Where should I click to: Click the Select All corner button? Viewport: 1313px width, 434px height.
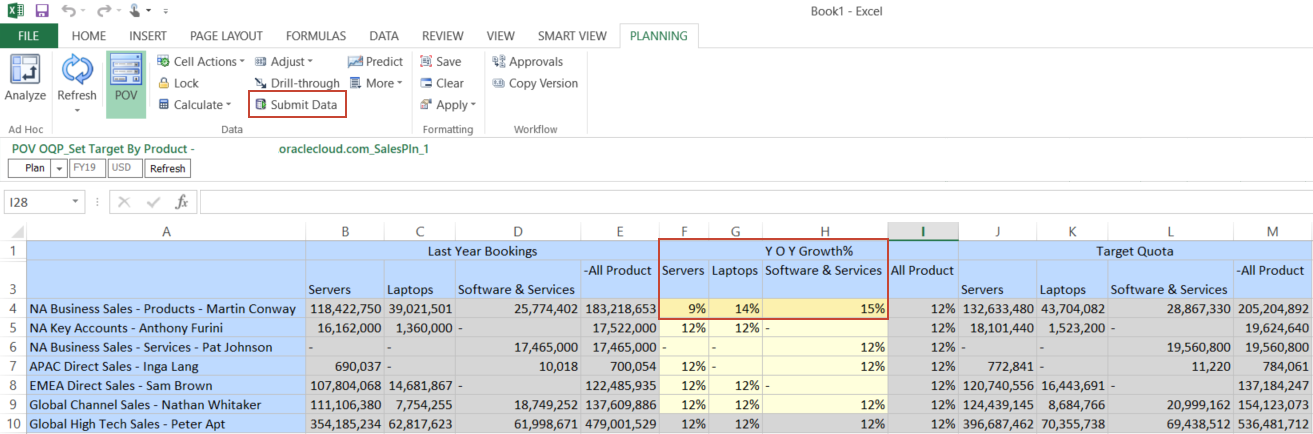(x=13, y=232)
